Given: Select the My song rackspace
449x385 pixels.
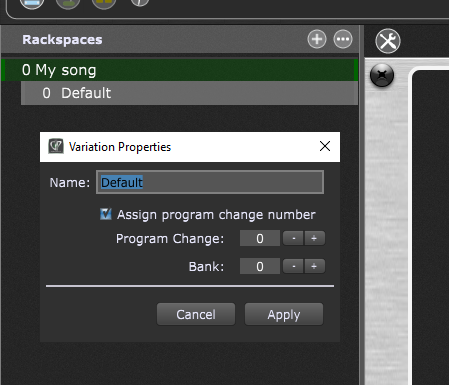Looking at the screenshot, I should tap(179, 70).
